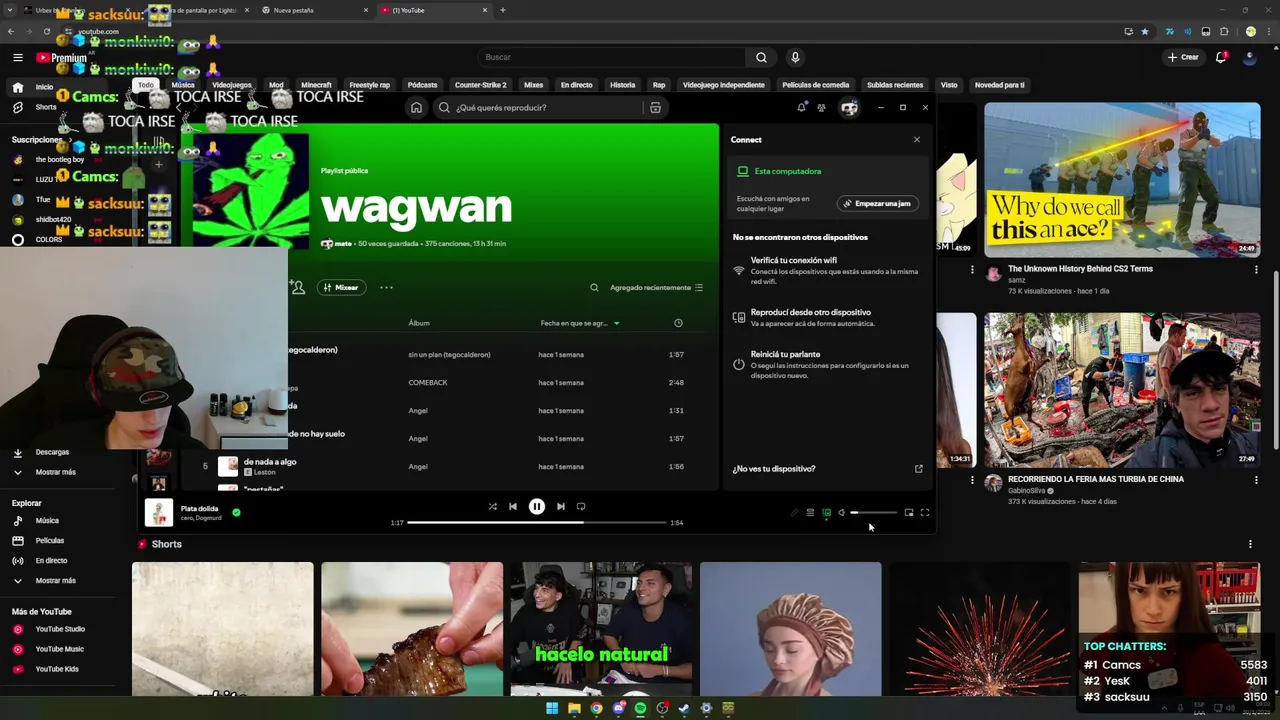Viewport: 1280px width, 720px height.
Task: Open Agregado recientemente sort dropdown
Action: point(656,288)
